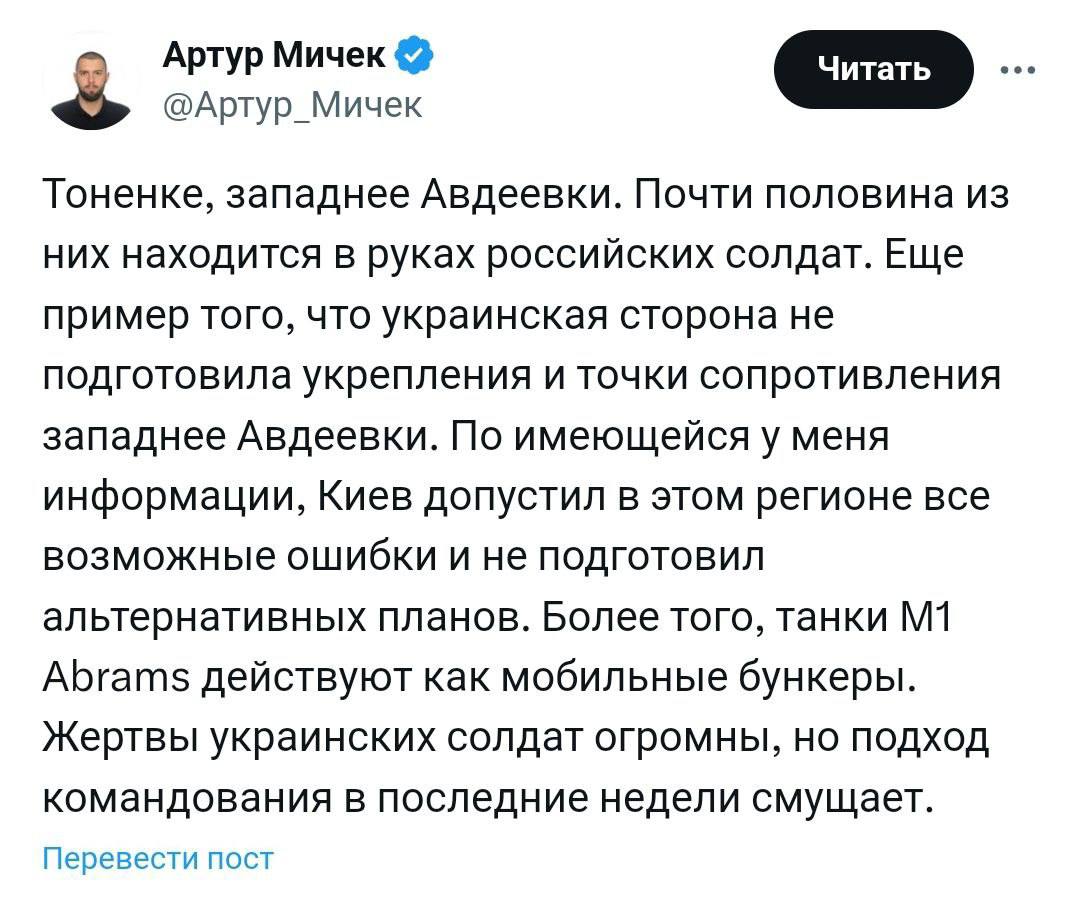Click the @Артур_Мичек handle
Image resolution: width=1080 pixels, height=923 pixels.
coord(293,105)
